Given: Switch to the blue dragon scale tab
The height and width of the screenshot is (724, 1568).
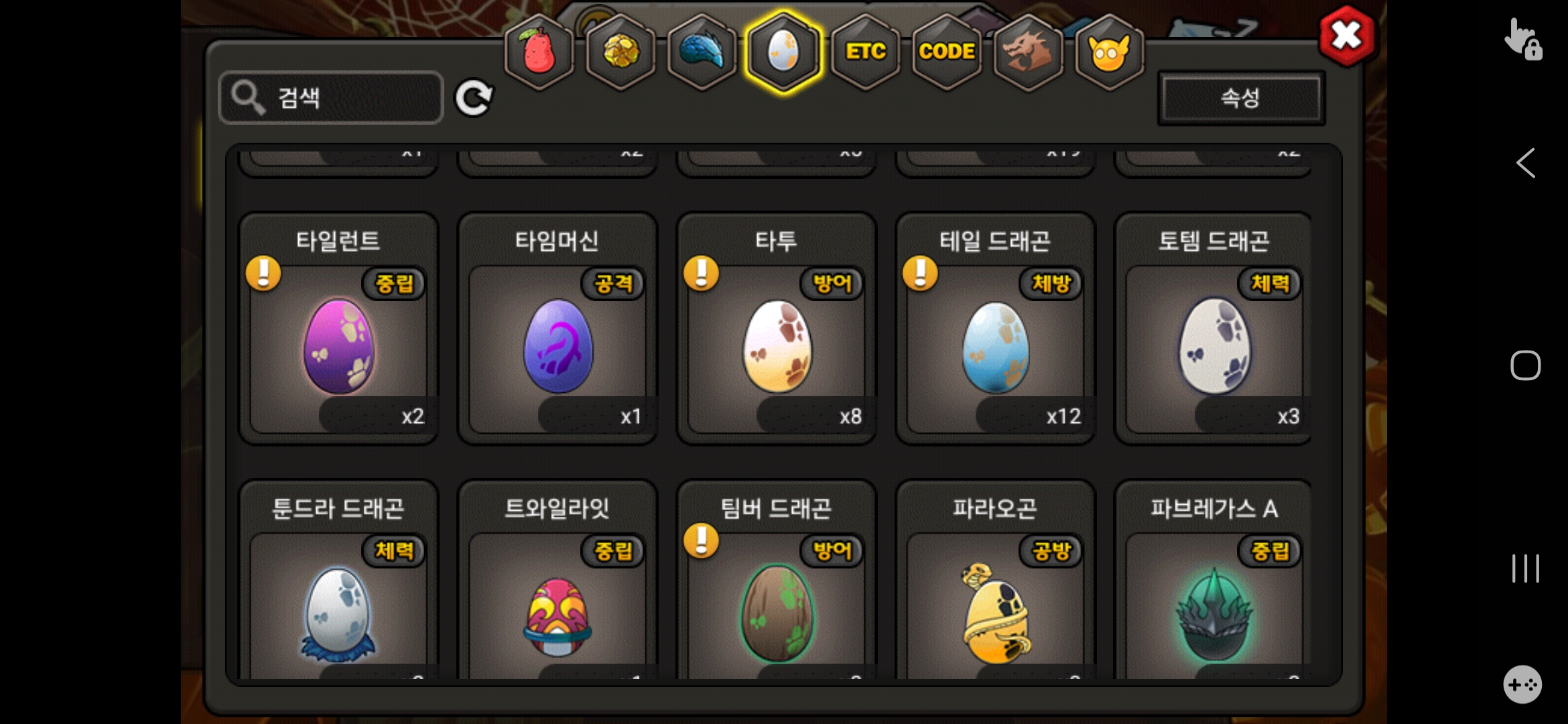Looking at the screenshot, I should tap(702, 52).
